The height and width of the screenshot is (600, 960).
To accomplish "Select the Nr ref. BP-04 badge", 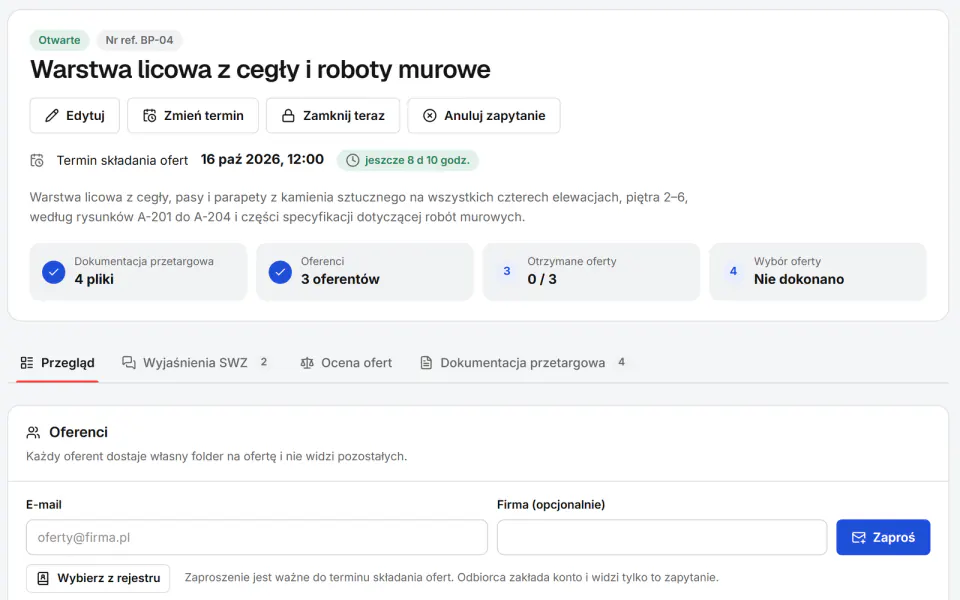I will pos(140,40).
